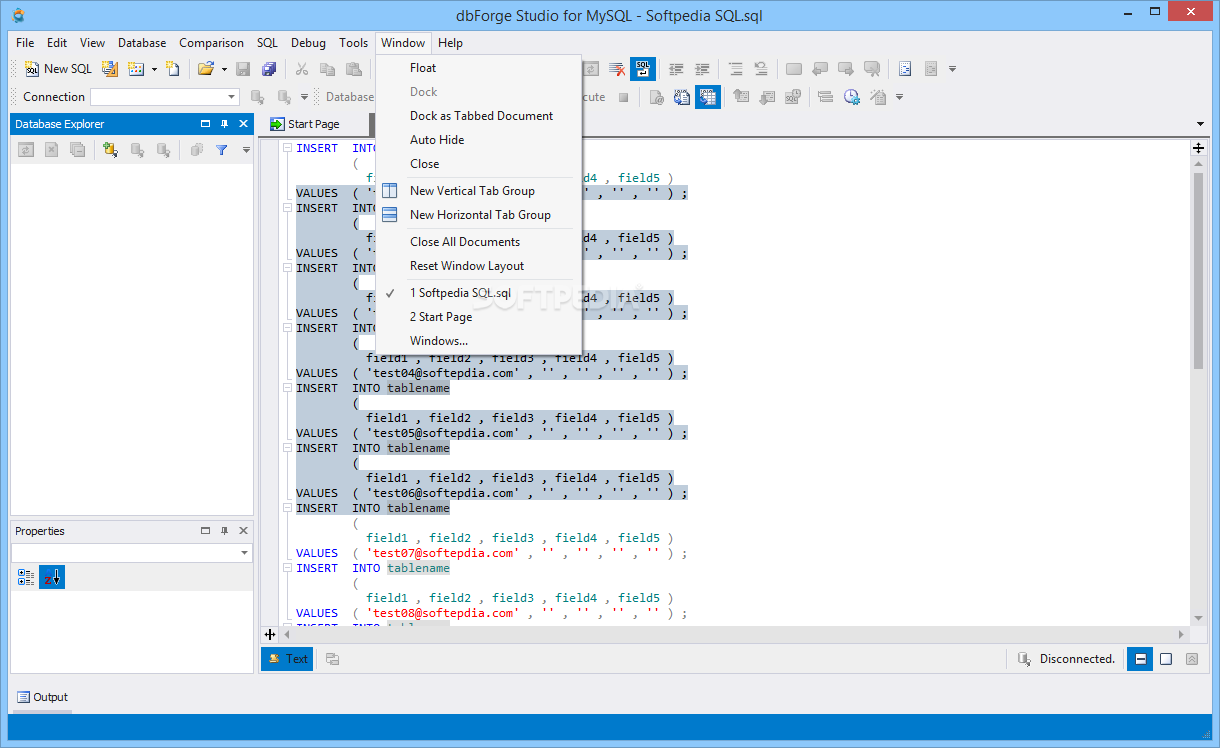Viewport: 1220px width, 748px height.
Task: Click the save floppy disk icon
Action: tap(243, 69)
